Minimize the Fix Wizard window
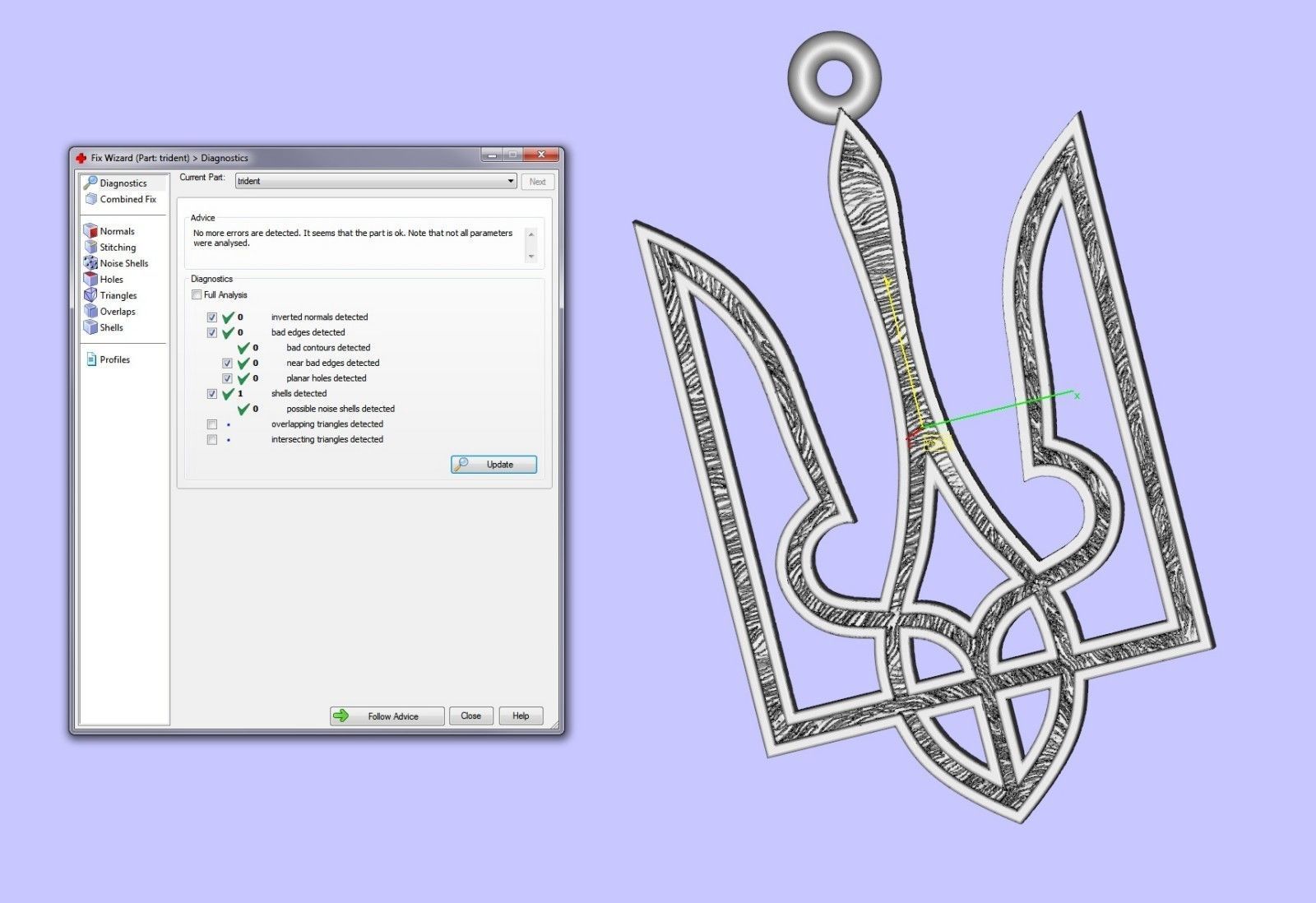The width and height of the screenshot is (1316, 903). [x=492, y=155]
